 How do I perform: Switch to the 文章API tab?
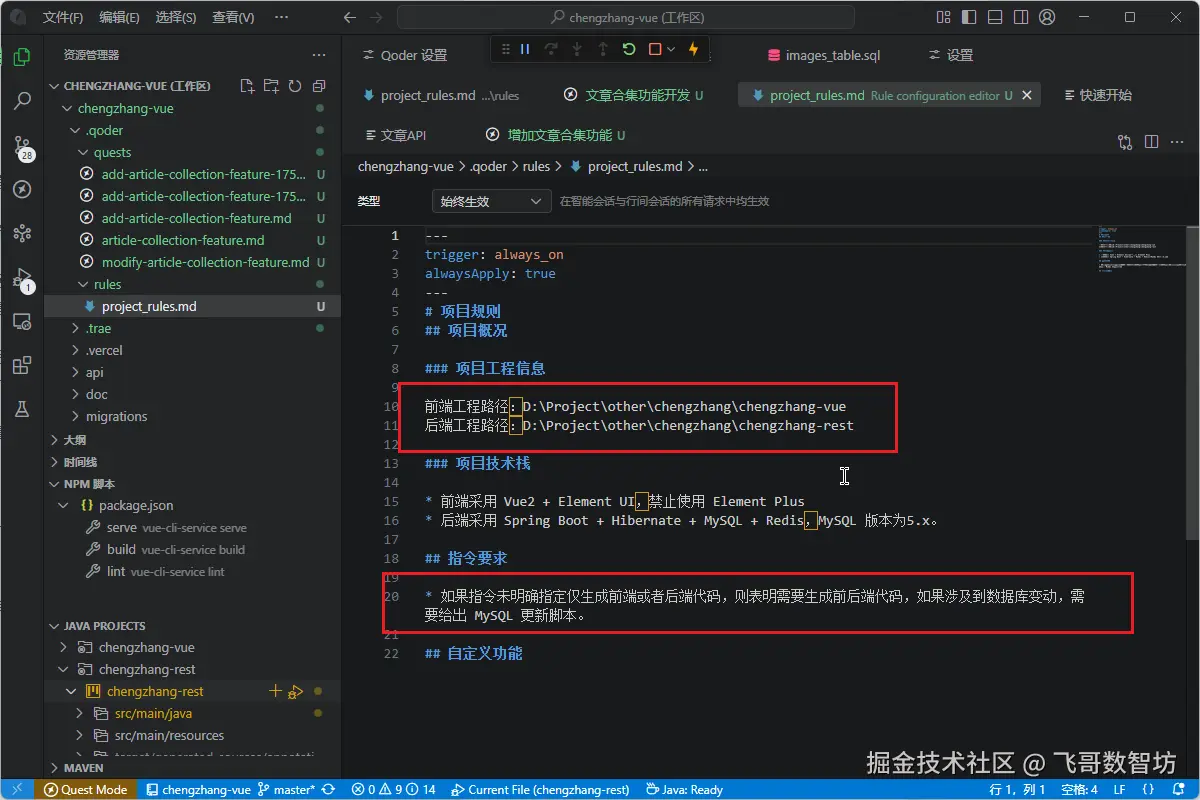(x=395, y=135)
